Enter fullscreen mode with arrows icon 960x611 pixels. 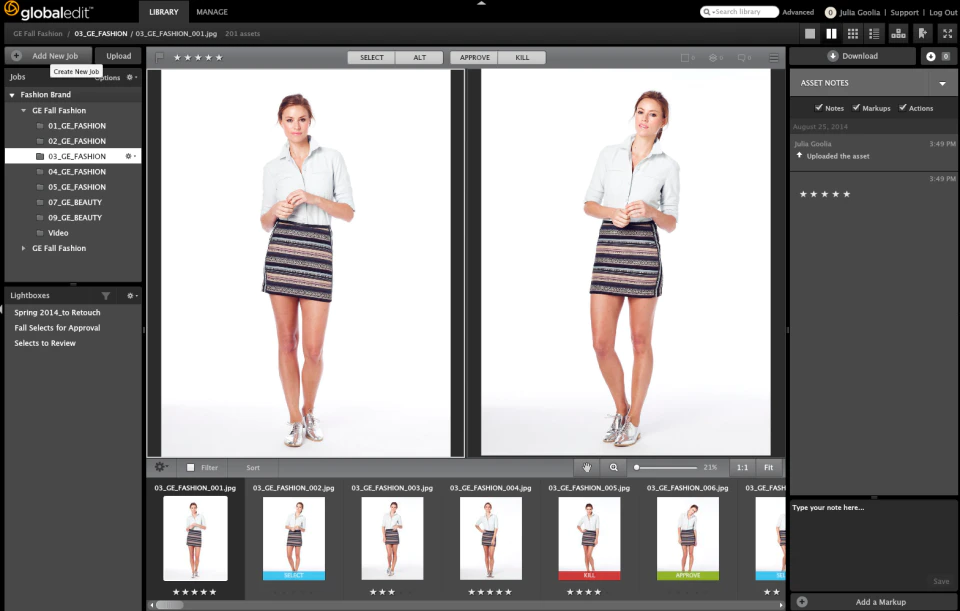[948, 34]
